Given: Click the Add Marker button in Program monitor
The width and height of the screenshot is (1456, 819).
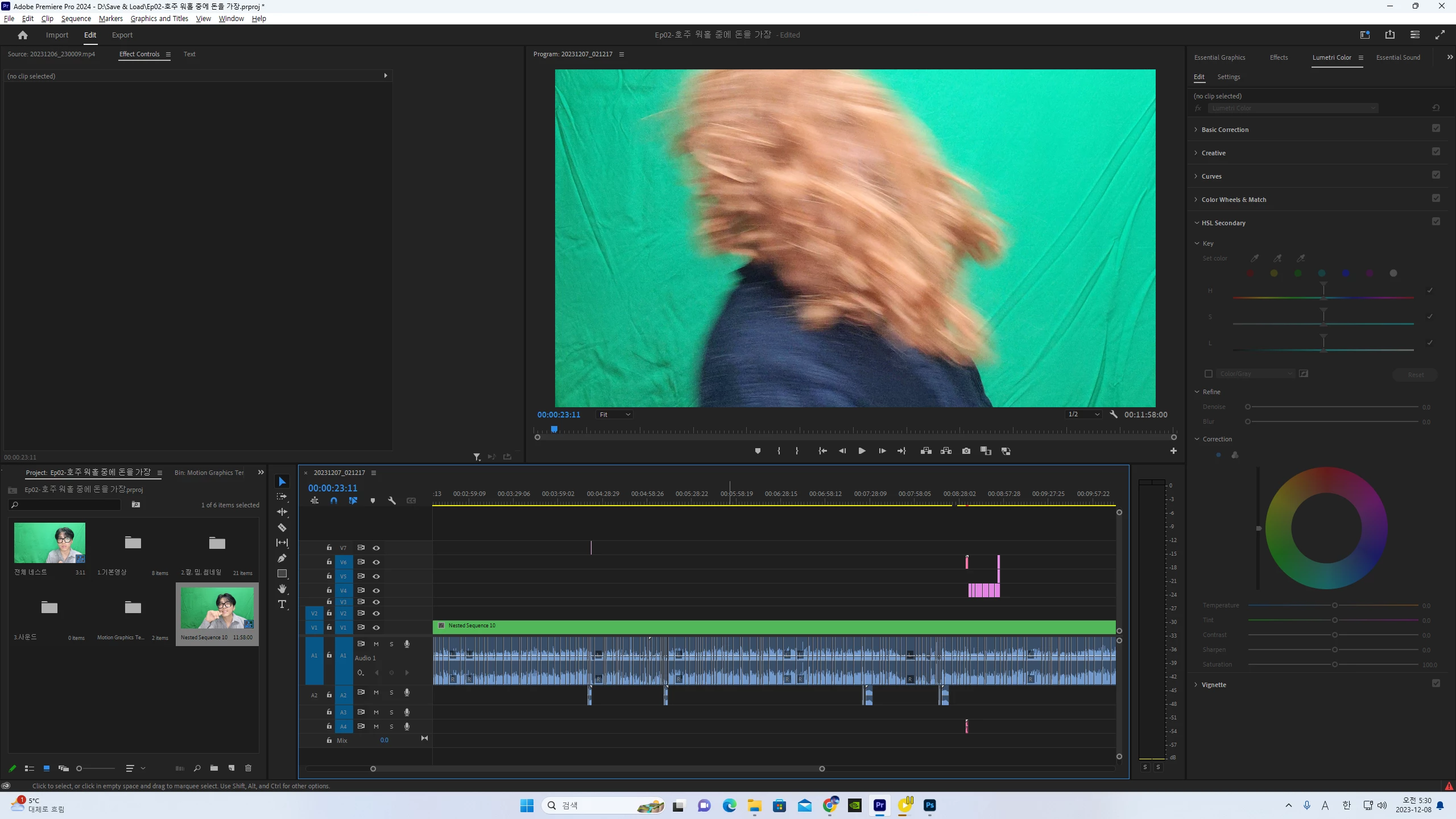Looking at the screenshot, I should 758,451.
